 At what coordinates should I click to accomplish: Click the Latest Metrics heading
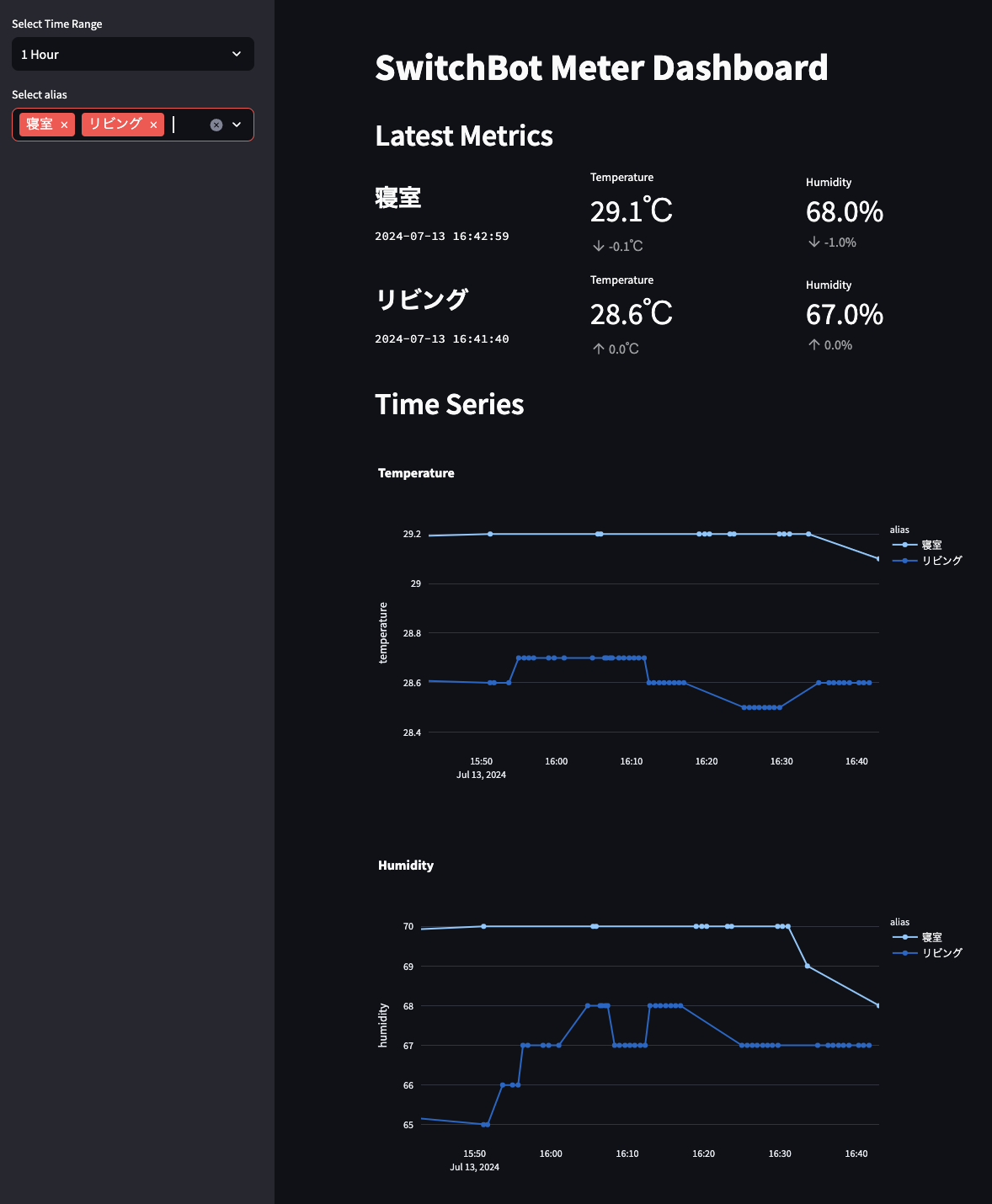(x=464, y=136)
